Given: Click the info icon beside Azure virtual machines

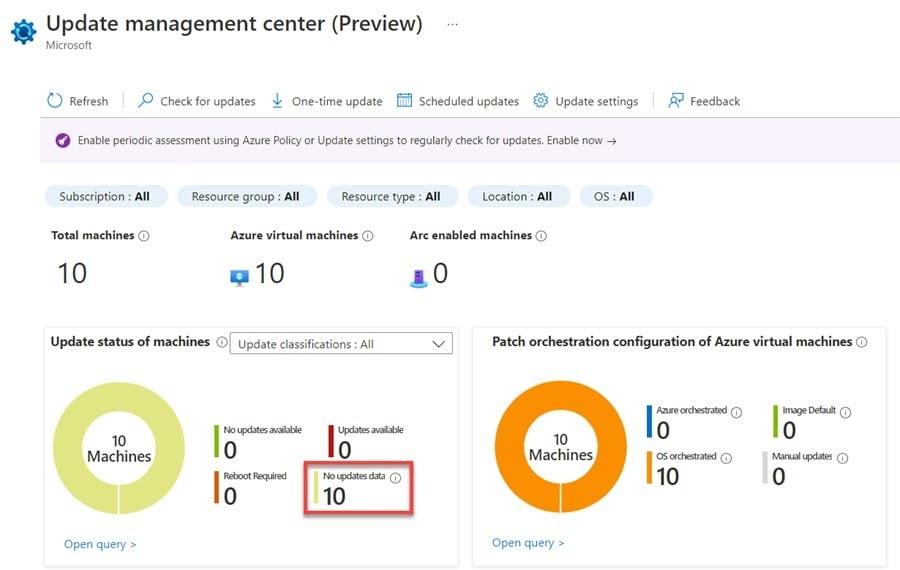Looking at the screenshot, I should click(x=368, y=236).
